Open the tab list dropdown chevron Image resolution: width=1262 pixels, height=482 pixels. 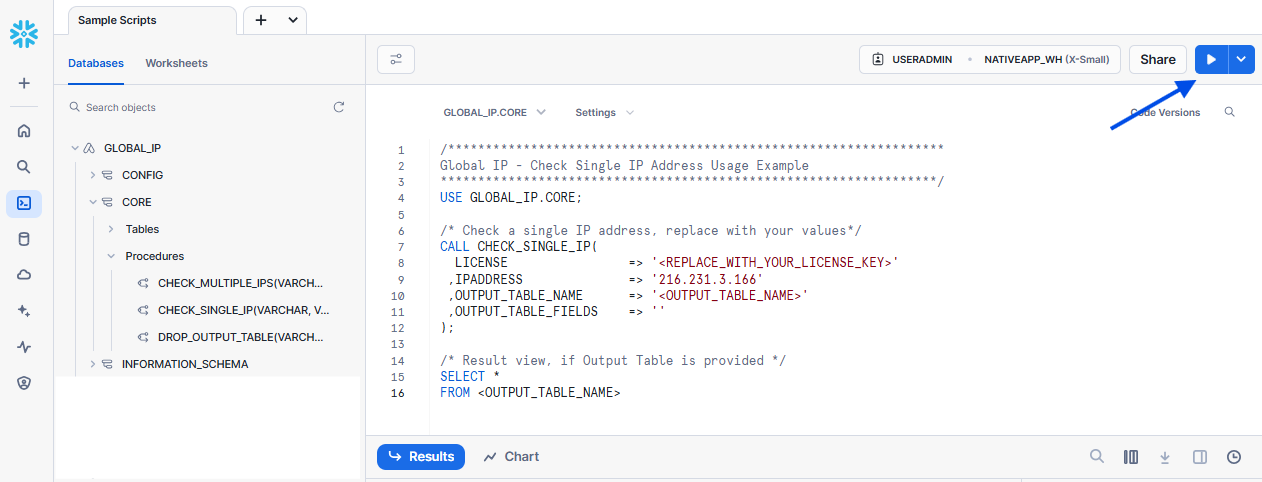(292, 20)
